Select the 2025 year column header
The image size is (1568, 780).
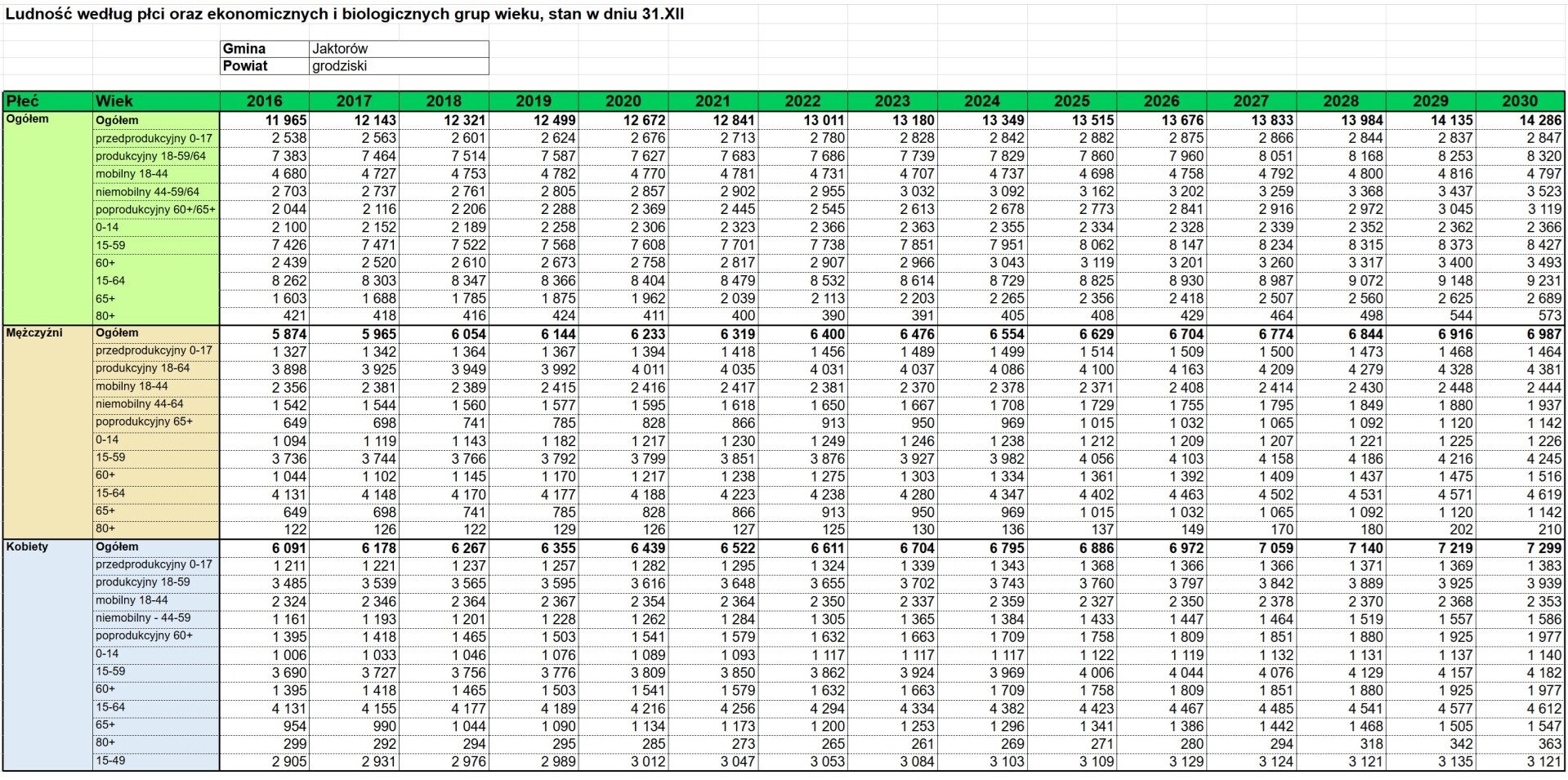click(x=1072, y=101)
